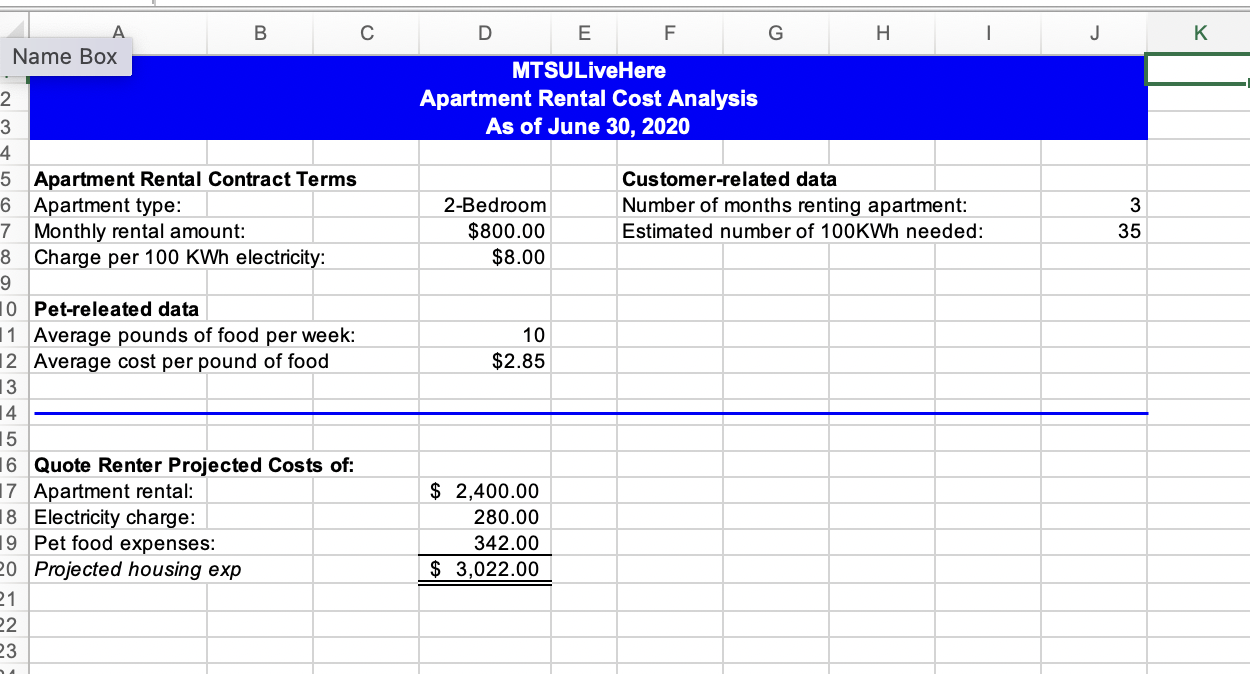Select the $3,022.00 total cell
The height and width of the screenshot is (674, 1250).
[484, 569]
